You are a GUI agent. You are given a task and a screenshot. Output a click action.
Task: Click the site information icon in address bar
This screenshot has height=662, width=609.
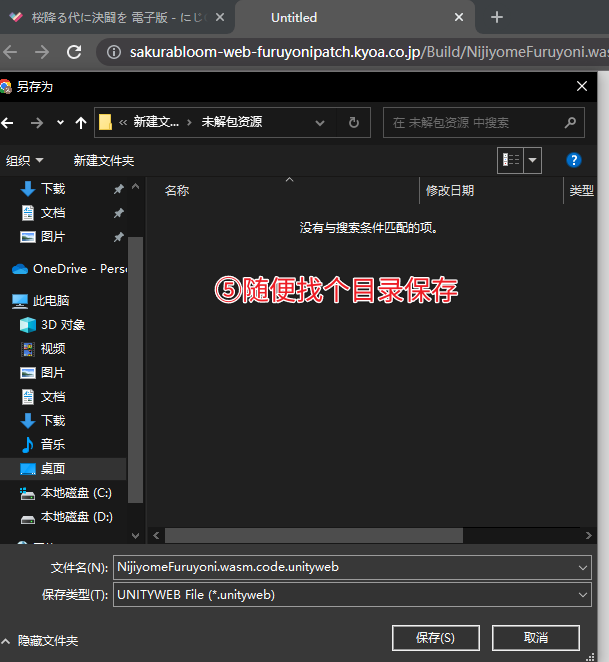pos(114,52)
